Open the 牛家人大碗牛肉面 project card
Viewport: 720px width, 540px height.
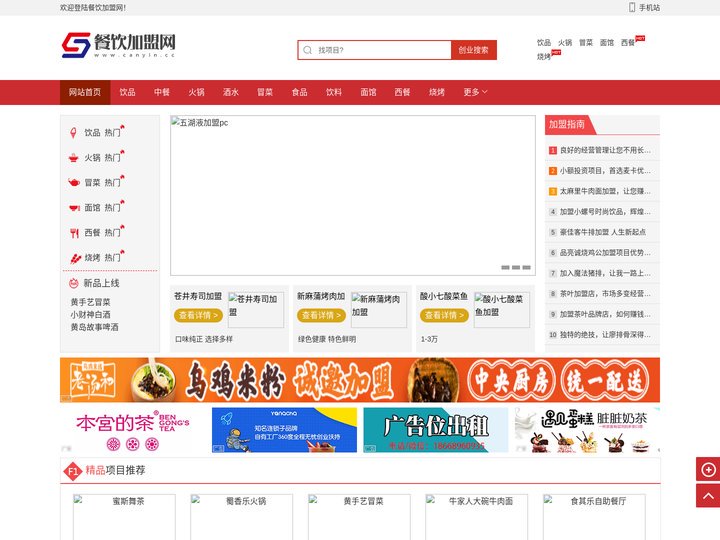click(477, 517)
